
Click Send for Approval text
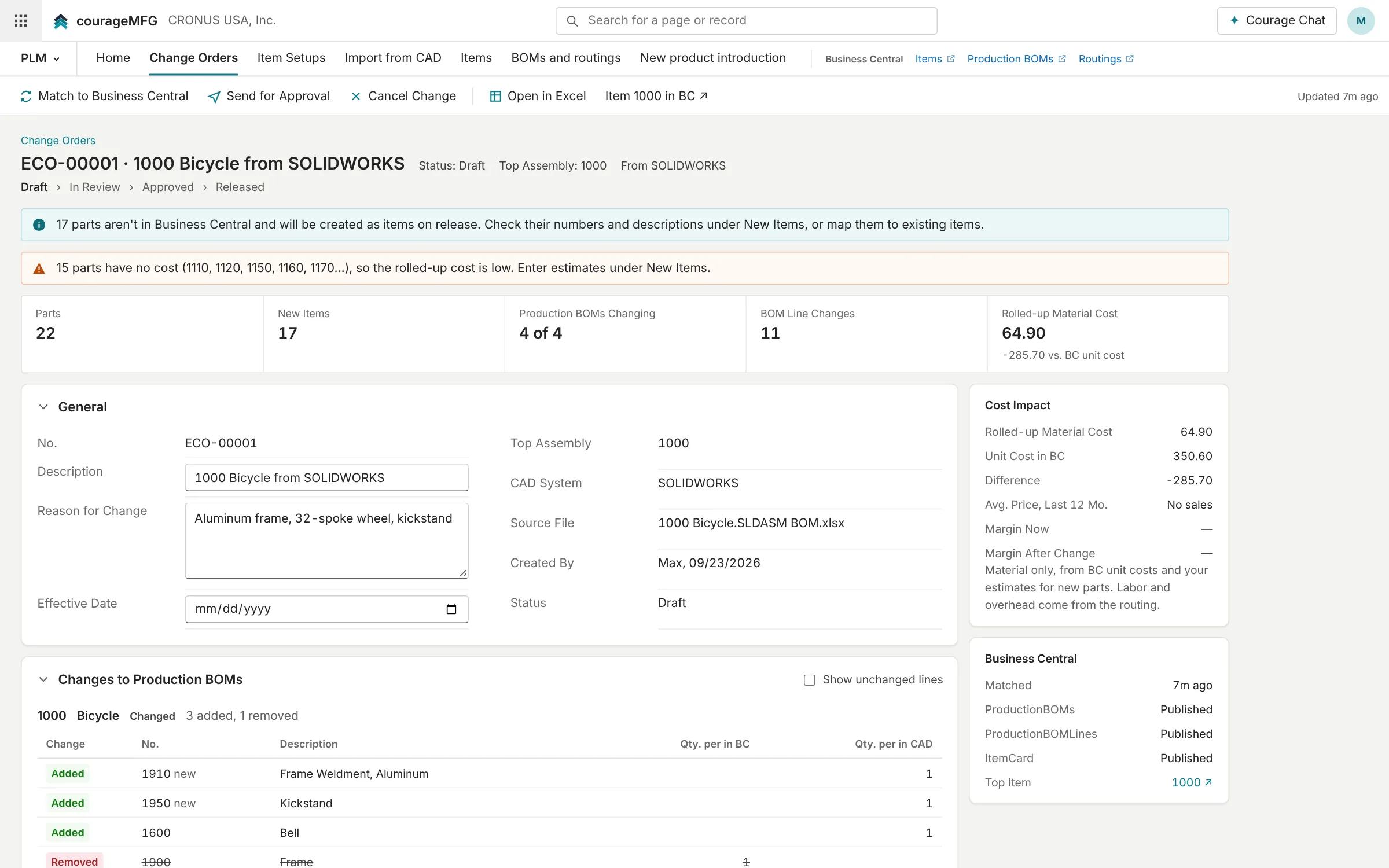point(278,96)
